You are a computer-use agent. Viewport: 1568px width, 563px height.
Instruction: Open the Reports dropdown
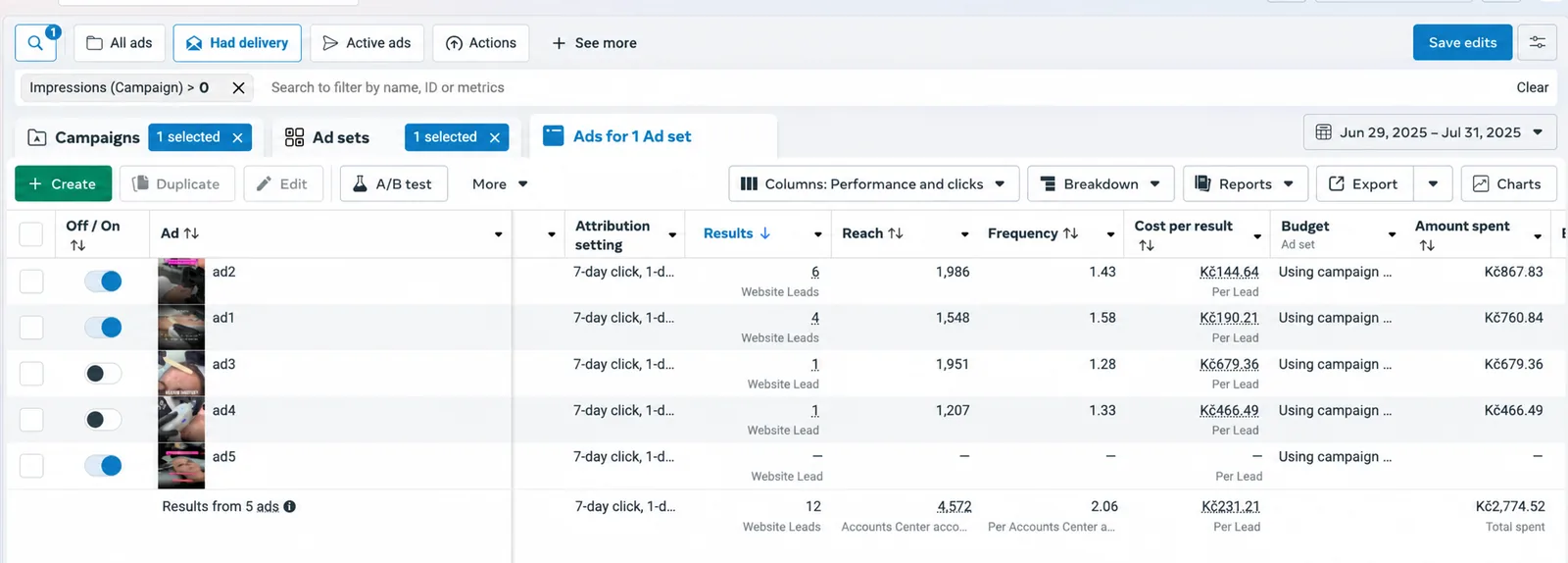[1245, 184]
